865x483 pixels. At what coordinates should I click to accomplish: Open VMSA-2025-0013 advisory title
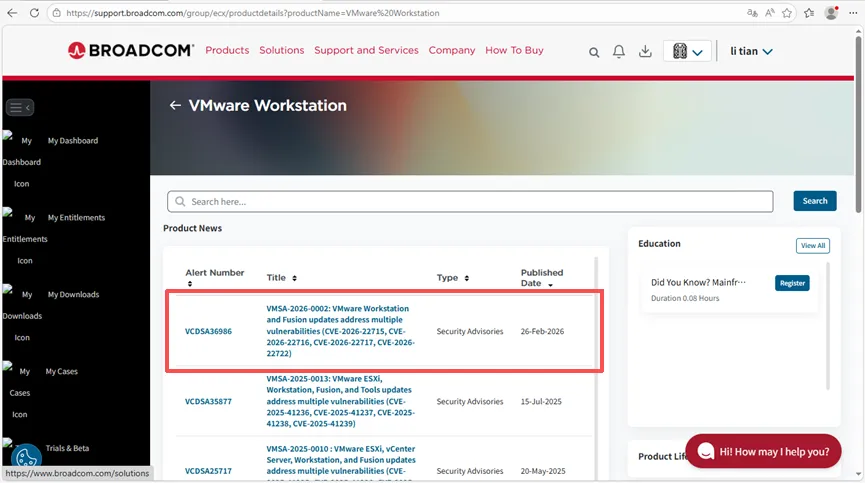[x=340, y=401]
